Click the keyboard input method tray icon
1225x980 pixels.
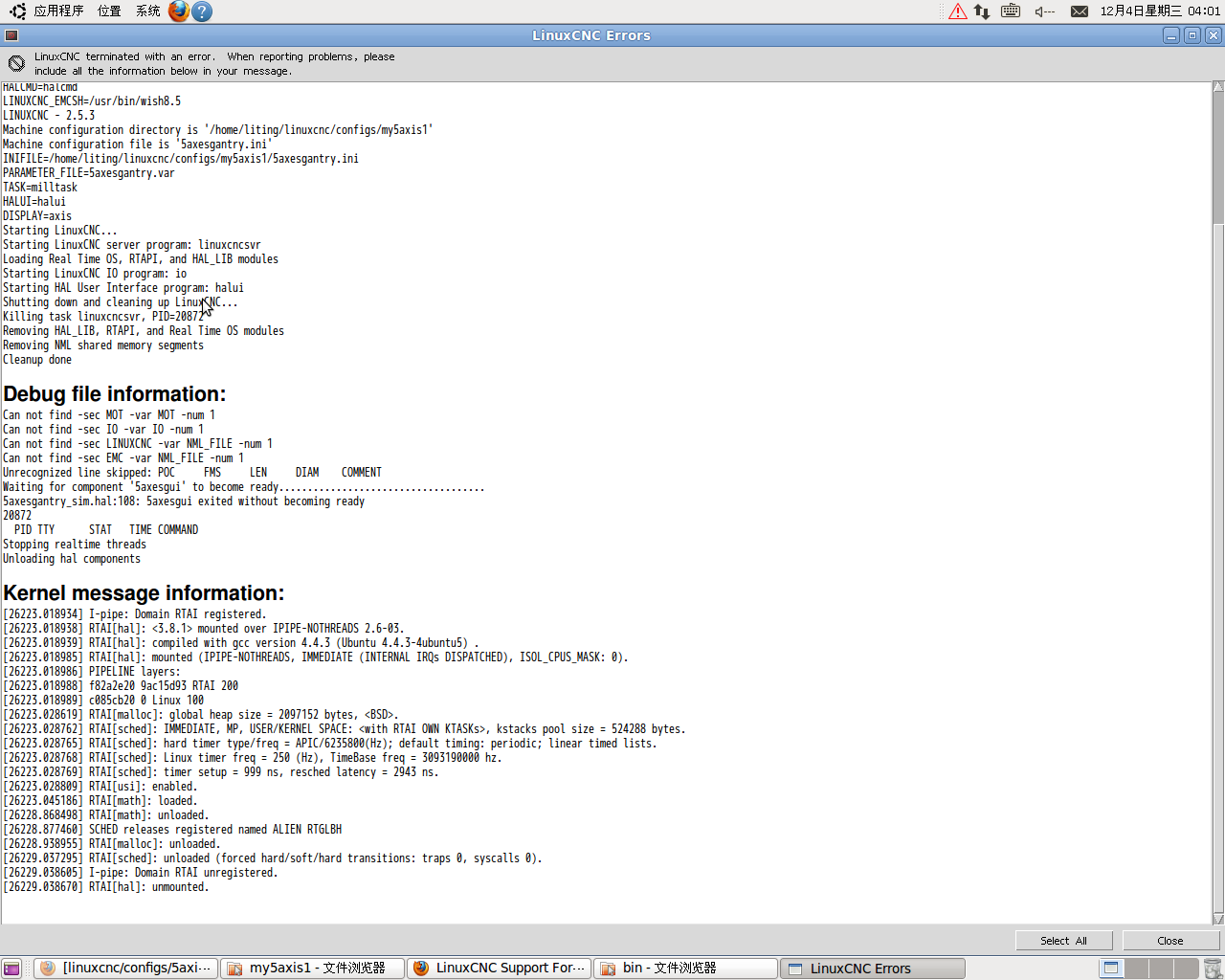coord(1011,11)
